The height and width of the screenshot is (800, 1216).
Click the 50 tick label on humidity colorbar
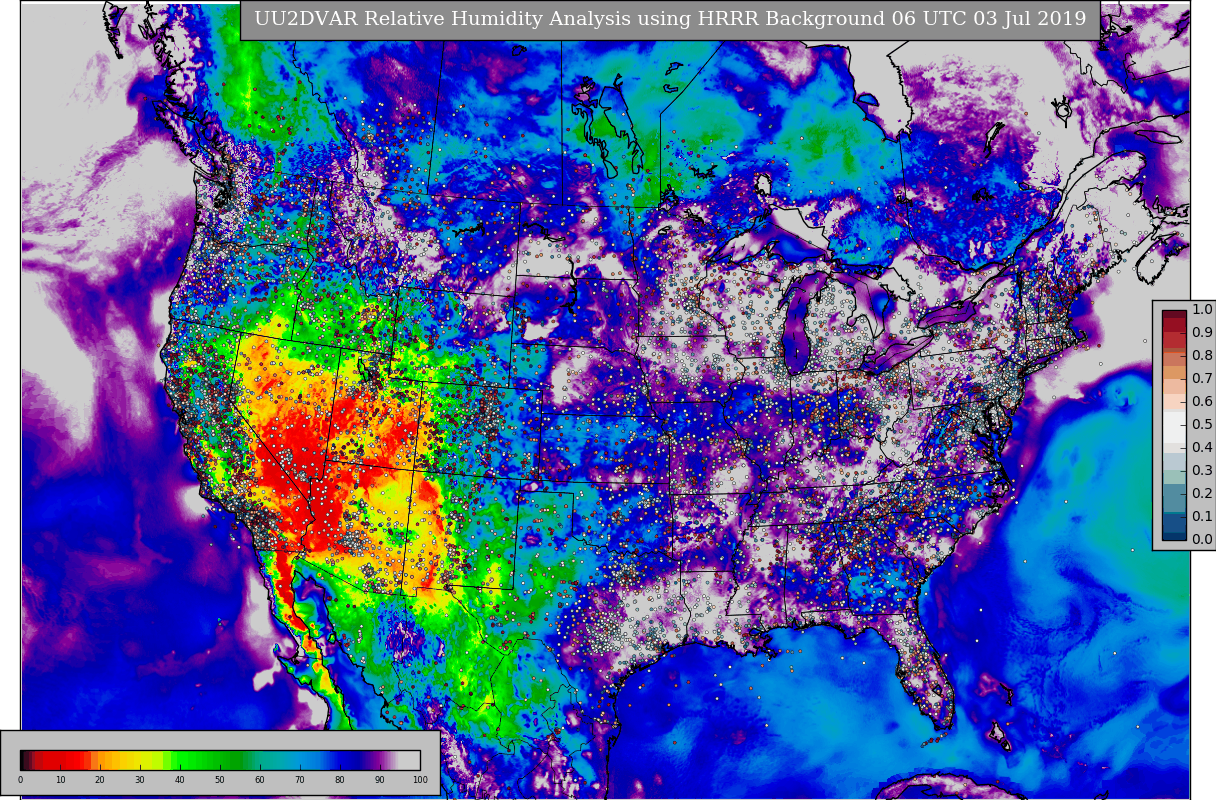(x=220, y=780)
